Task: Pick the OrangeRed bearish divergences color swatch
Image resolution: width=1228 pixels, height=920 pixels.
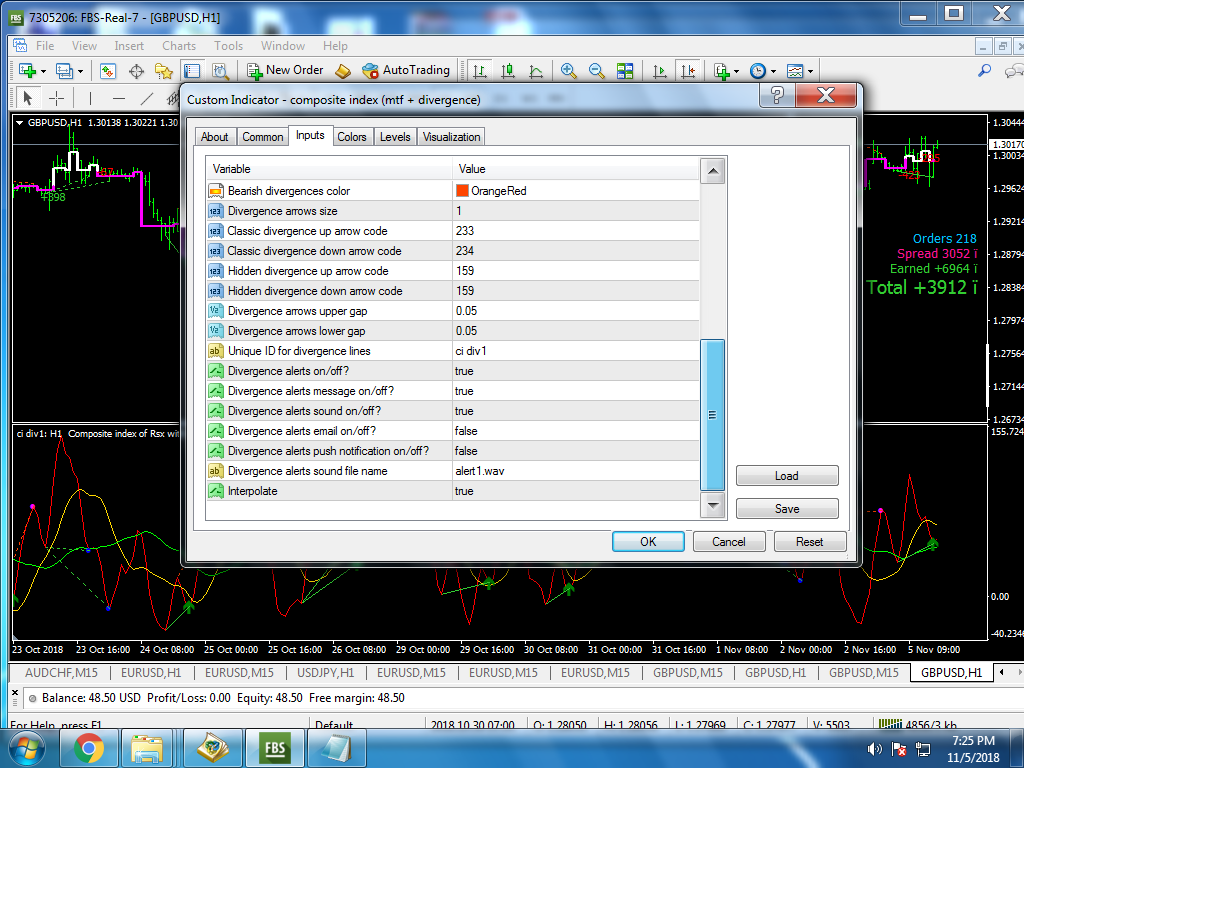Action: click(463, 191)
